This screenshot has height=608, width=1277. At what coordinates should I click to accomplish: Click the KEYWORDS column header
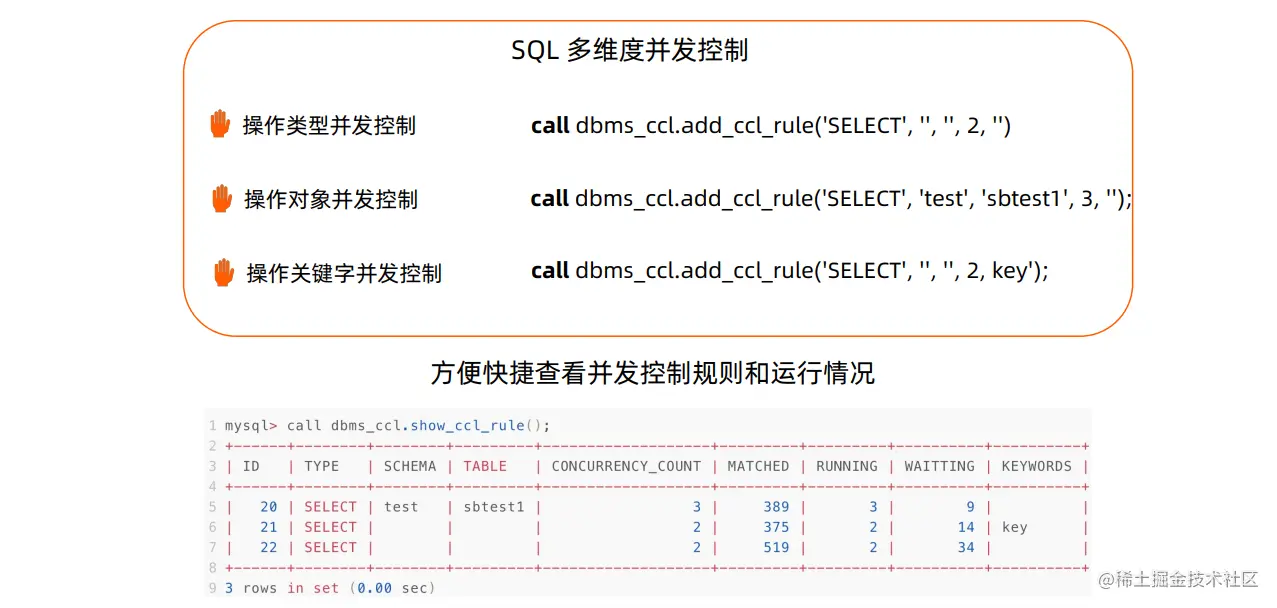tap(1036, 466)
